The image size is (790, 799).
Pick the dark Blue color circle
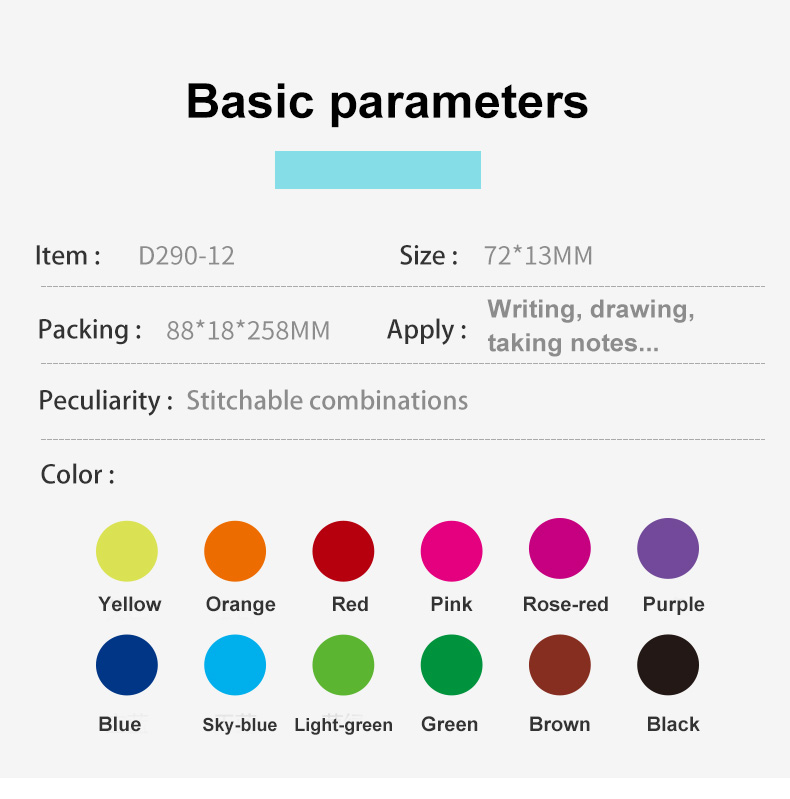[x=127, y=665]
